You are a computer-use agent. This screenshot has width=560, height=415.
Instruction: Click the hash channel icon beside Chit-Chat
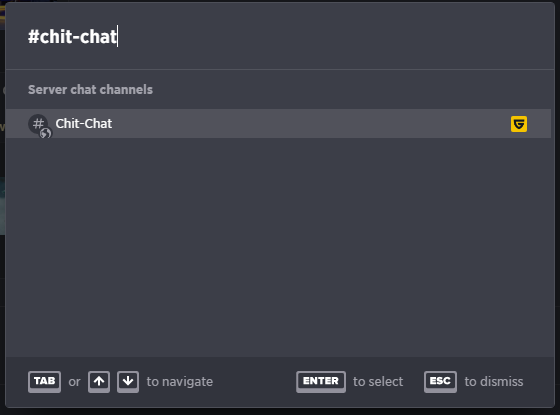(38, 124)
